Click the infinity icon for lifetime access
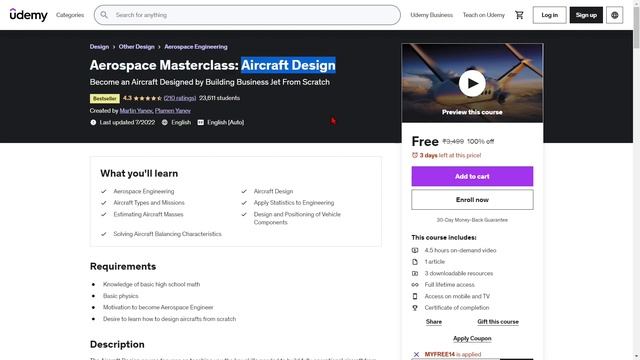This screenshot has width=640, height=360. (415, 284)
